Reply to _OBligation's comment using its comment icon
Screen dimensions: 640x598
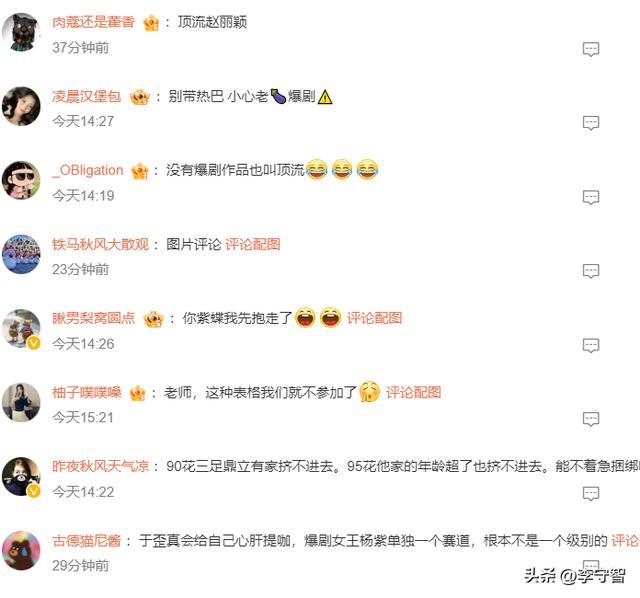coord(591,197)
